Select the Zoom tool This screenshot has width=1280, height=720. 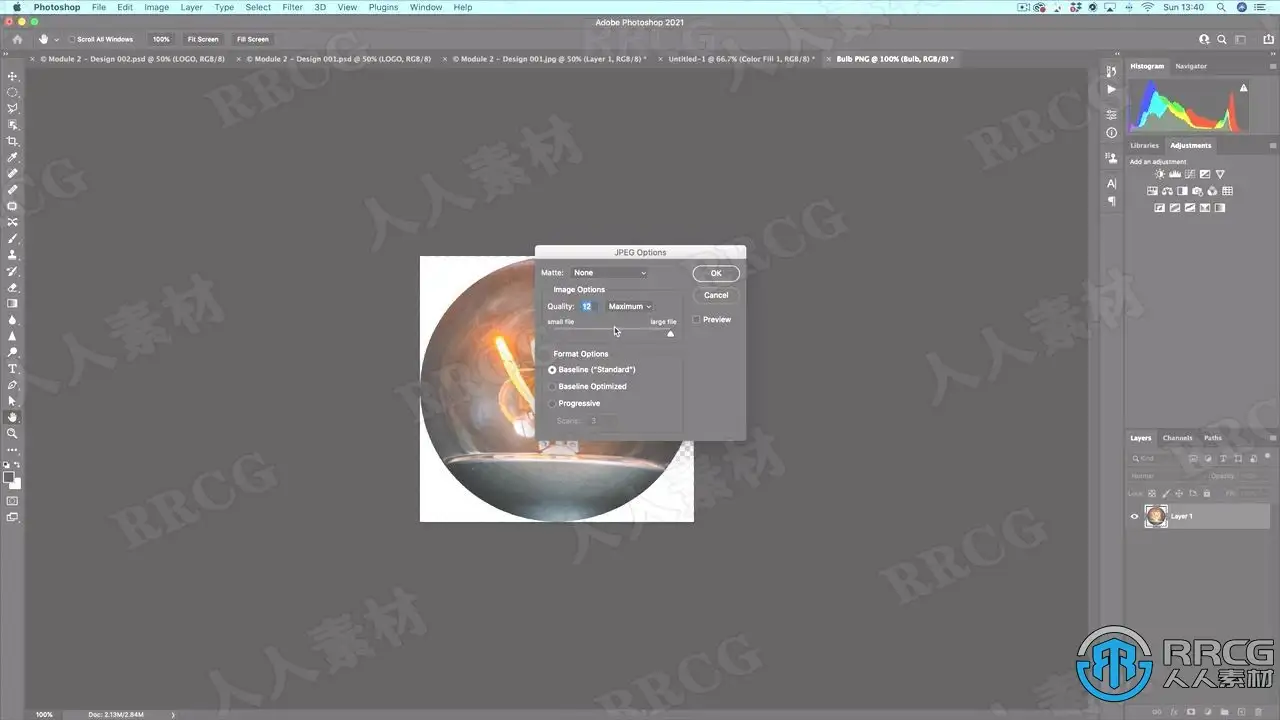(x=13, y=433)
